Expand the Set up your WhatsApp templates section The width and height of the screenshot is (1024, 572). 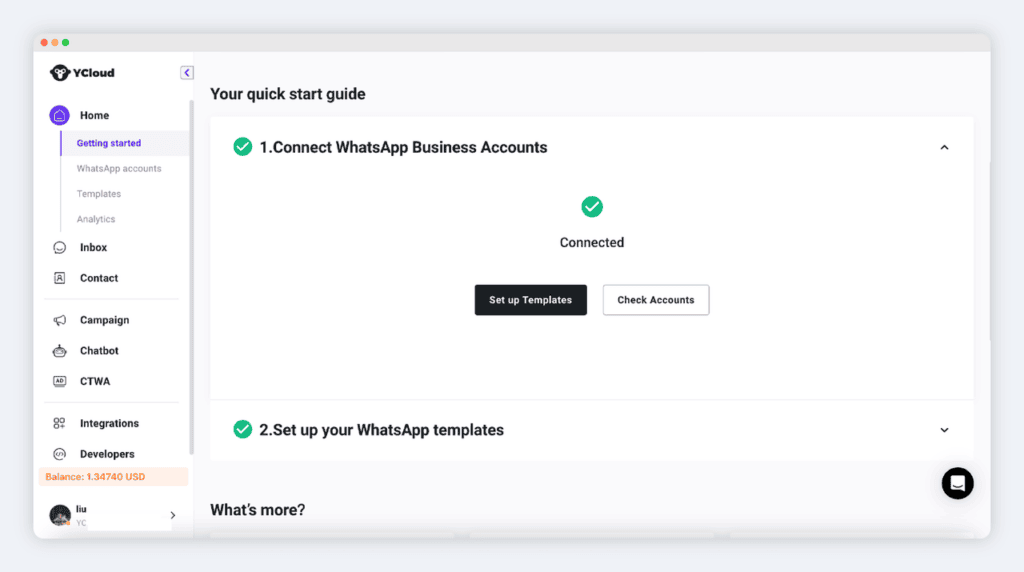(x=944, y=430)
